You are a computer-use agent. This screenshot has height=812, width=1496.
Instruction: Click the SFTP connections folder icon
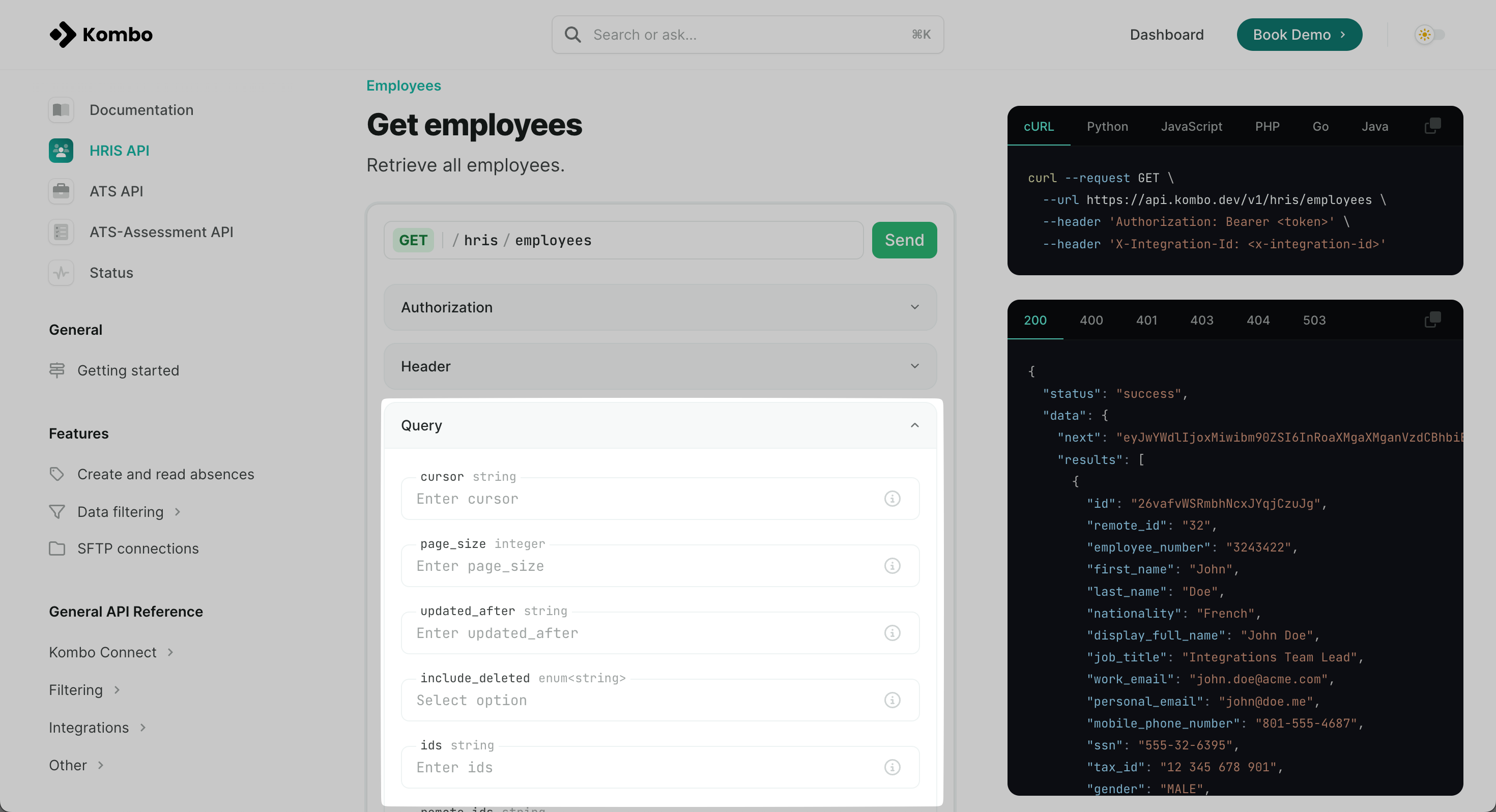pyautogui.click(x=57, y=548)
